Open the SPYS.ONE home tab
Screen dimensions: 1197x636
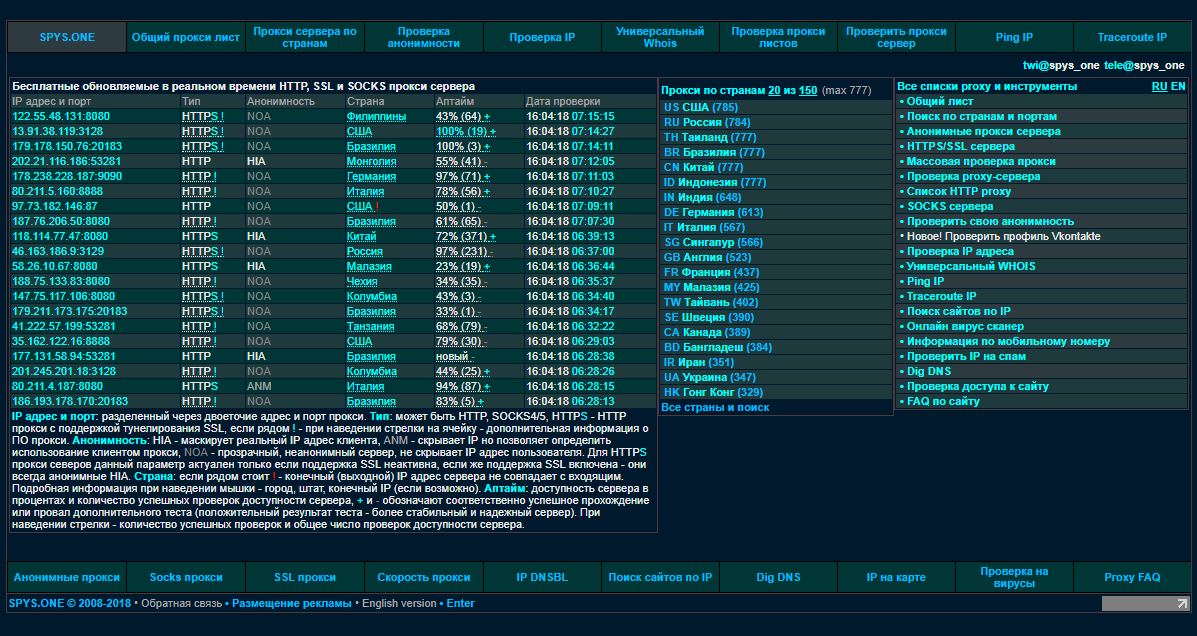[x=67, y=37]
